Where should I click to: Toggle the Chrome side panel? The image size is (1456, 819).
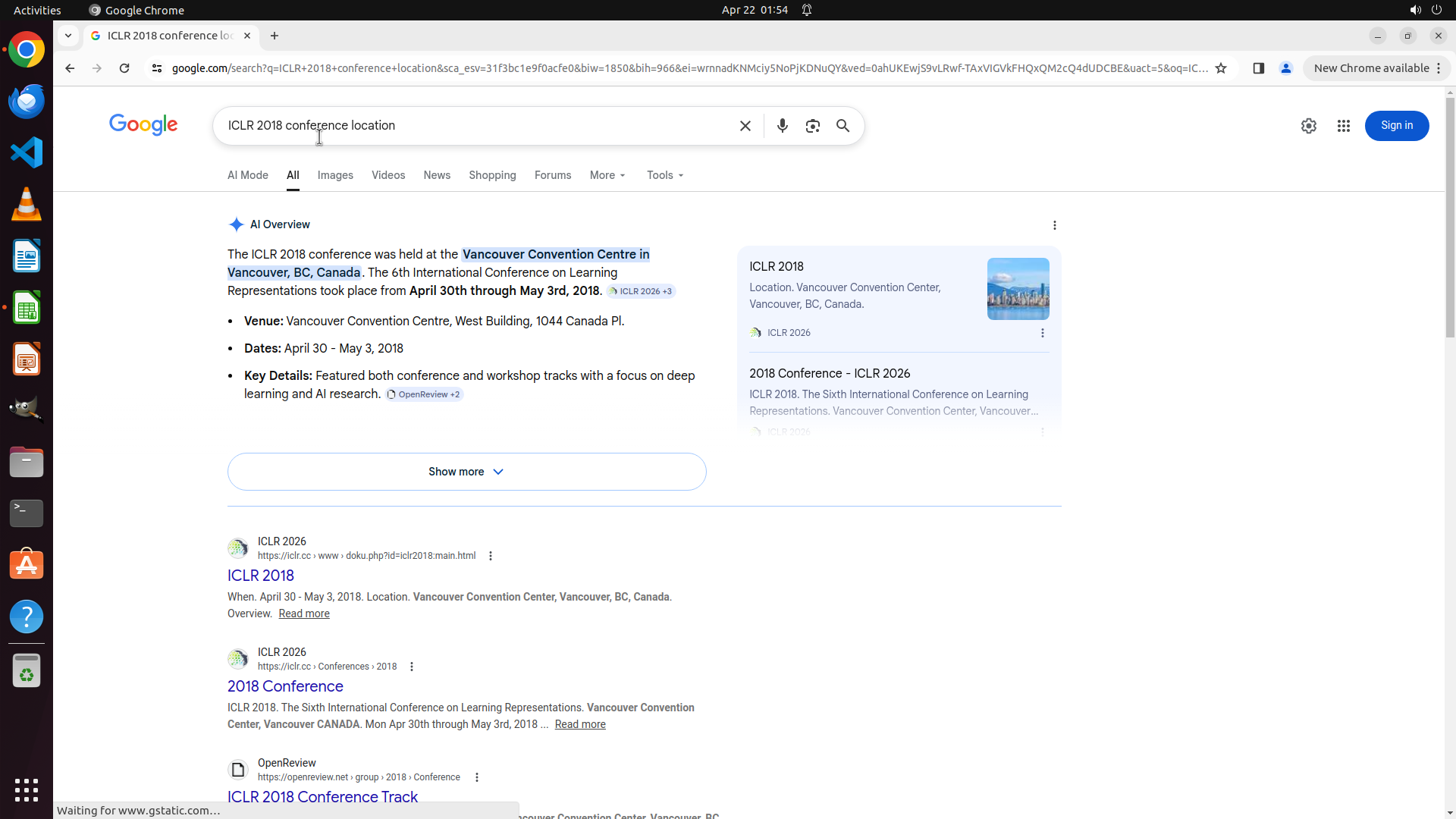point(1258,68)
